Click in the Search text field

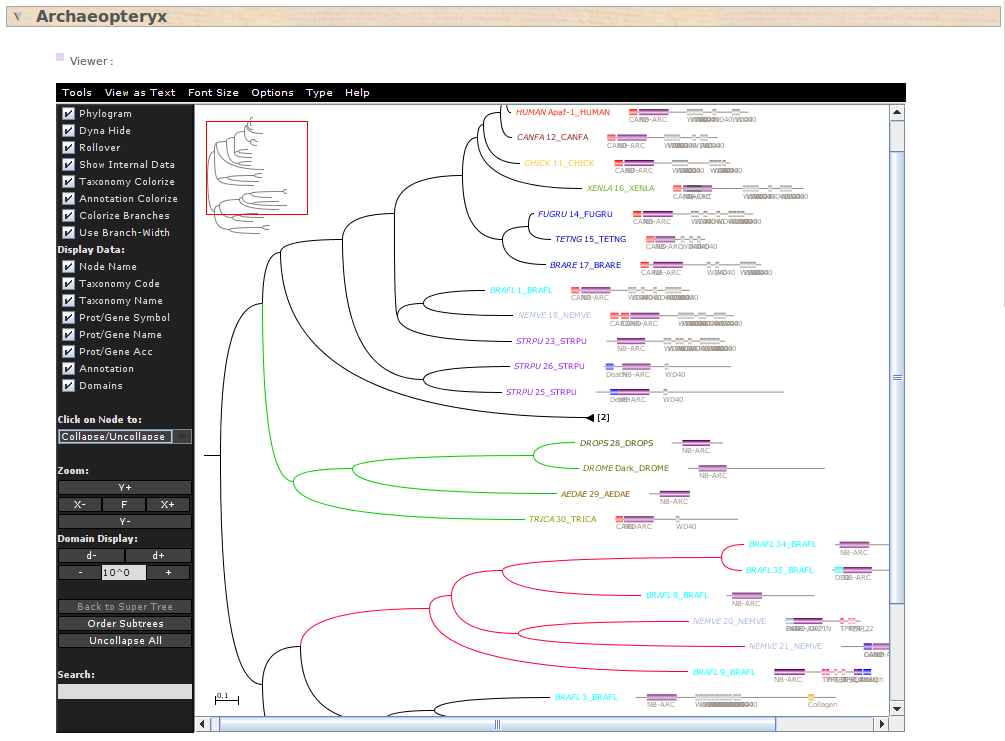(x=124, y=692)
